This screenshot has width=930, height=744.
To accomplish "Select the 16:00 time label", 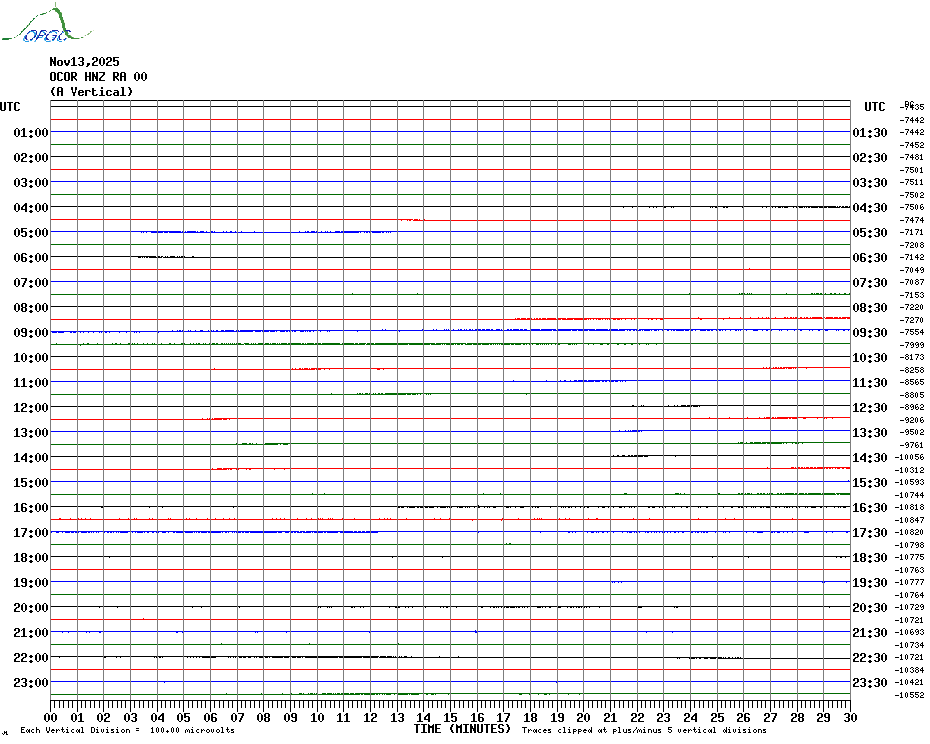I will [31, 508].
